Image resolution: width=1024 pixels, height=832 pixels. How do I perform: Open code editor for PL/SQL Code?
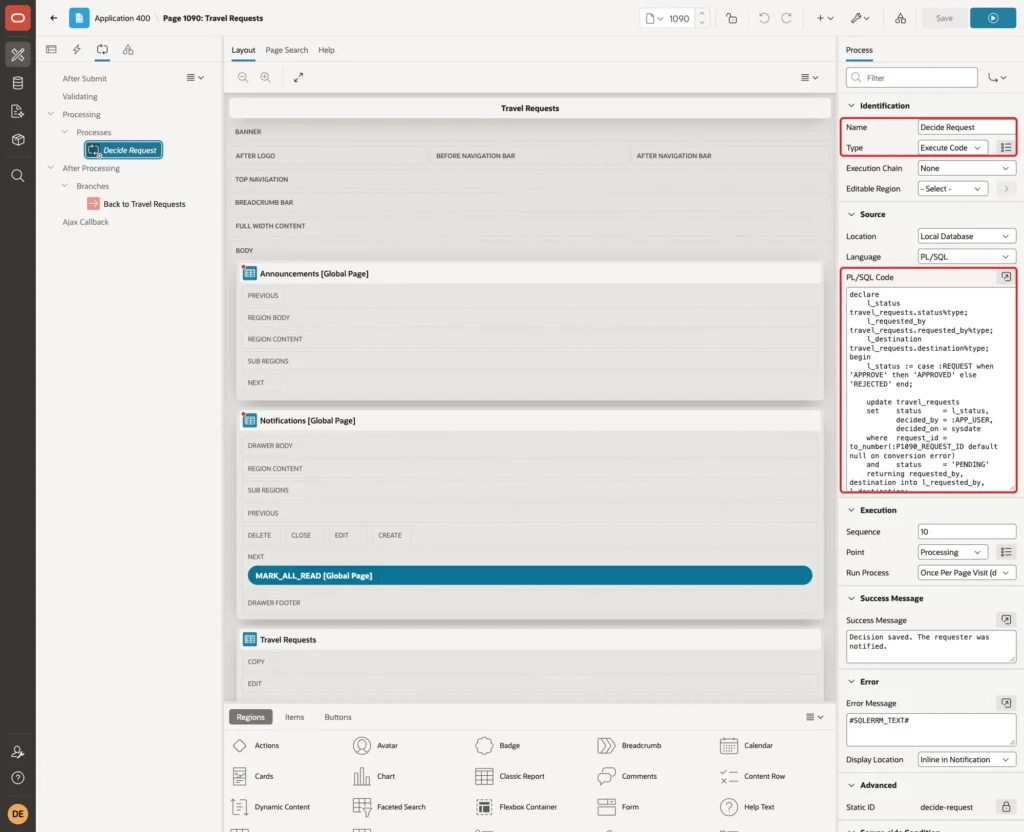tap(1006, 277)
